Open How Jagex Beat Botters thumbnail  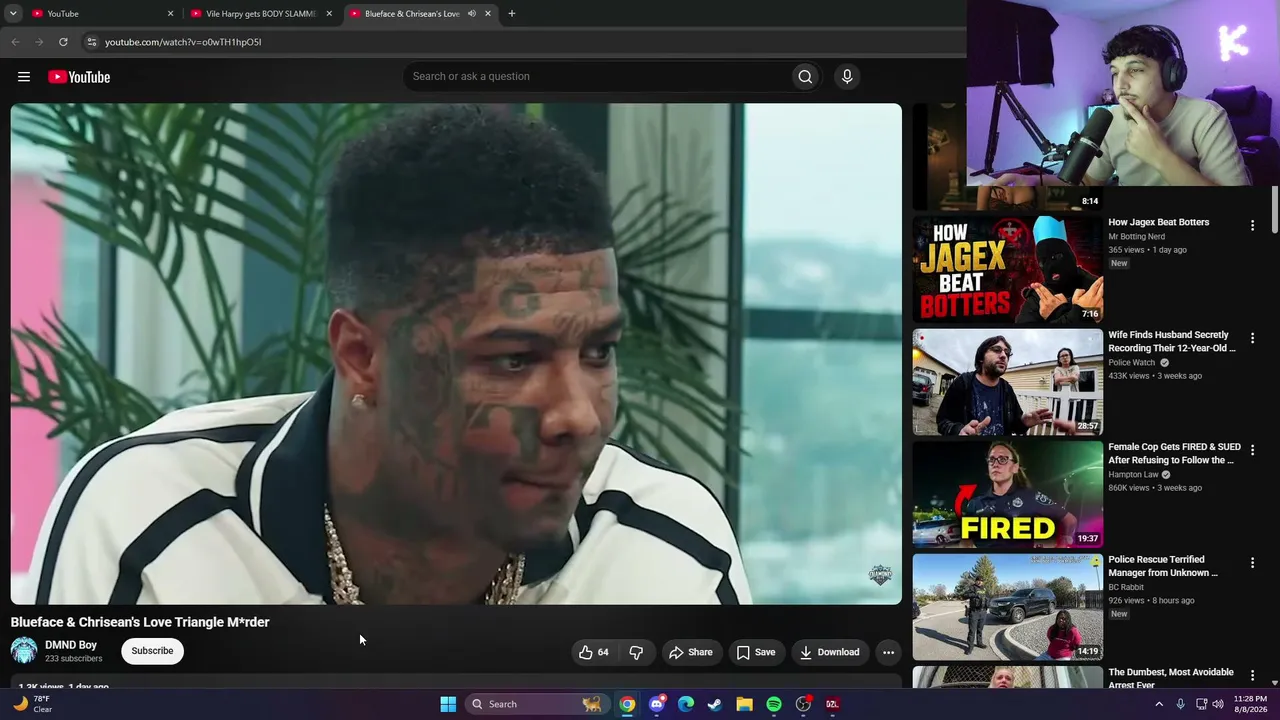coord(1008,269)
